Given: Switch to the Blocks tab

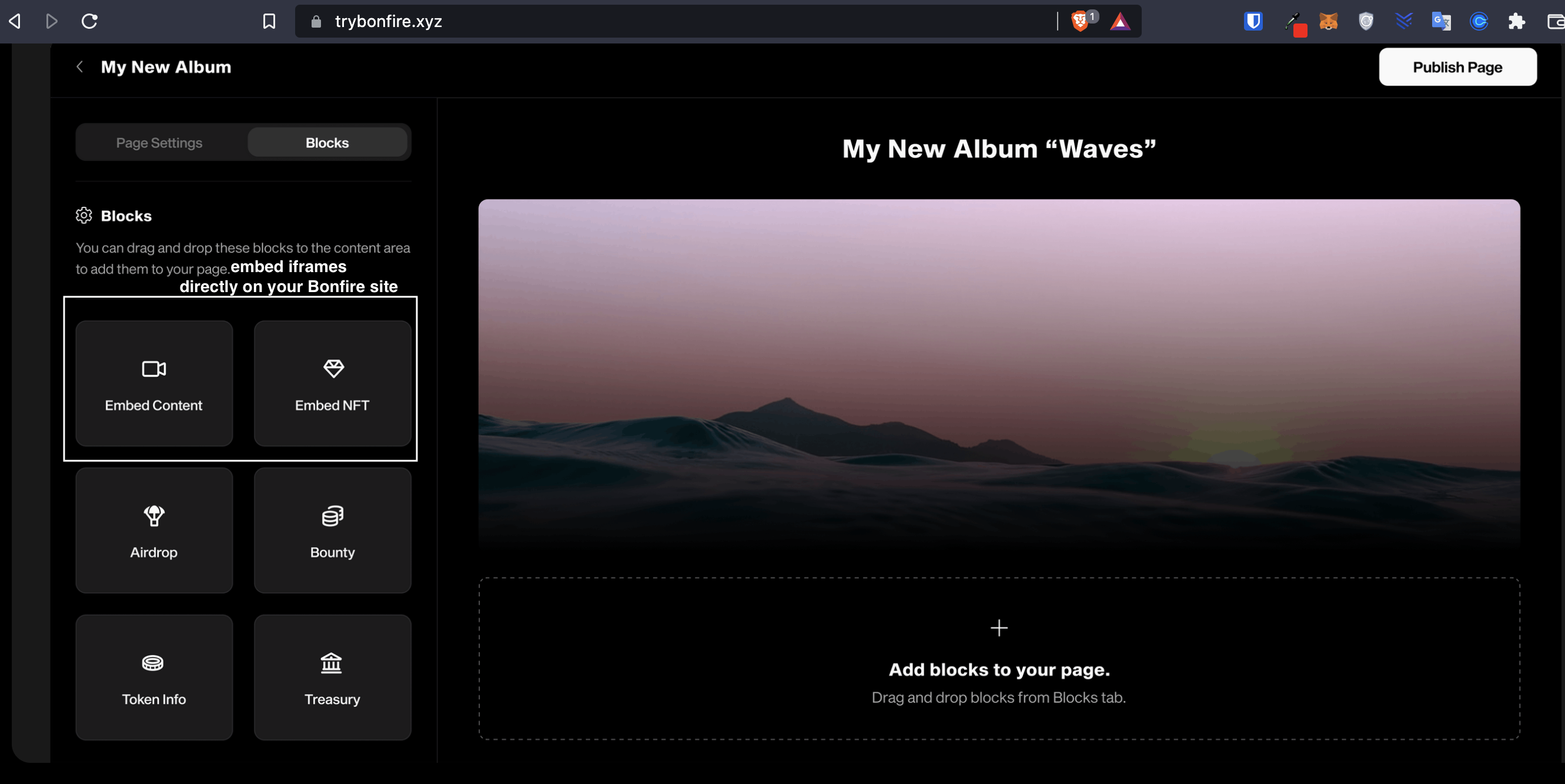Looking at the screenshot, I should (327, 142).
